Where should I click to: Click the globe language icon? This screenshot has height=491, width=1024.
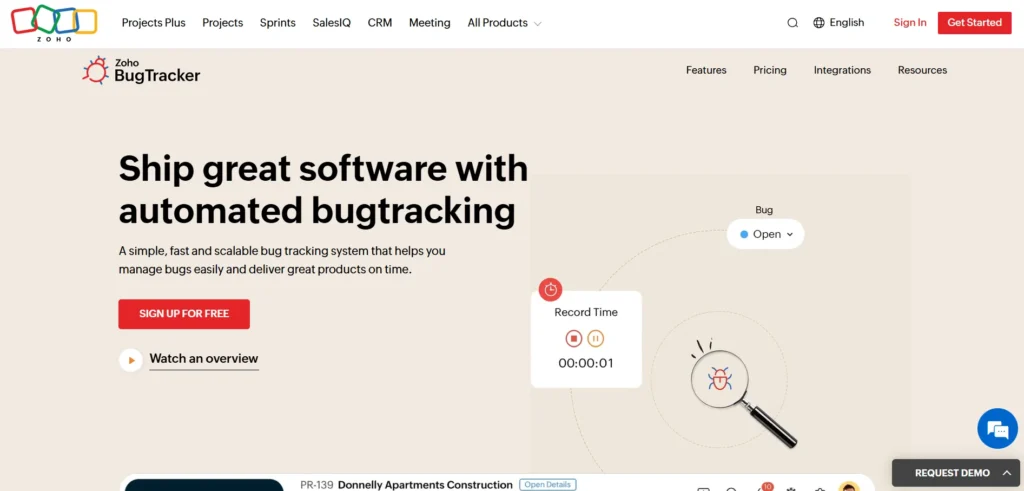point(819,23)
